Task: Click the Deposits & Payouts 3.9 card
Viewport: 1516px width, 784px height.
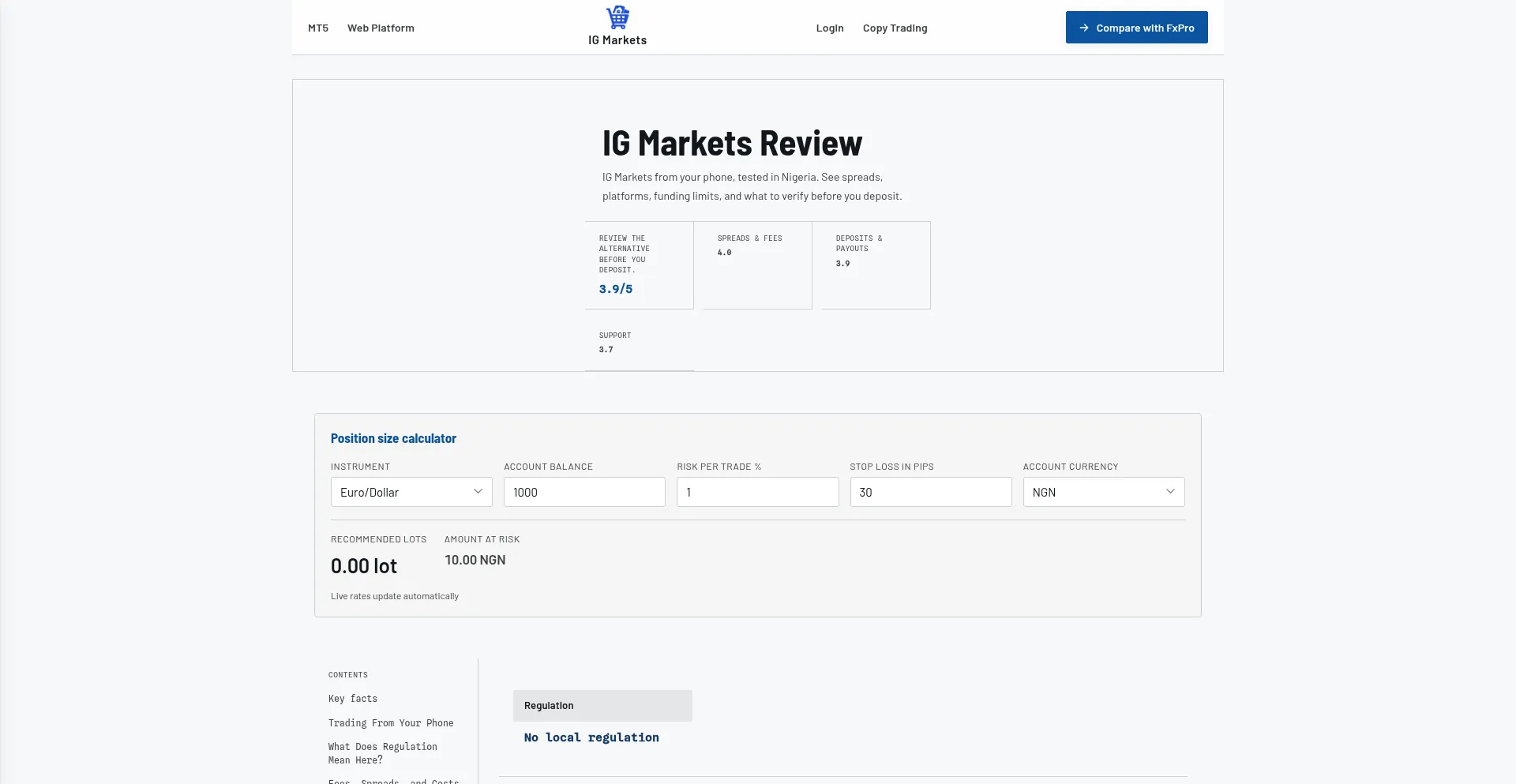Action: (x=876, y=265)
